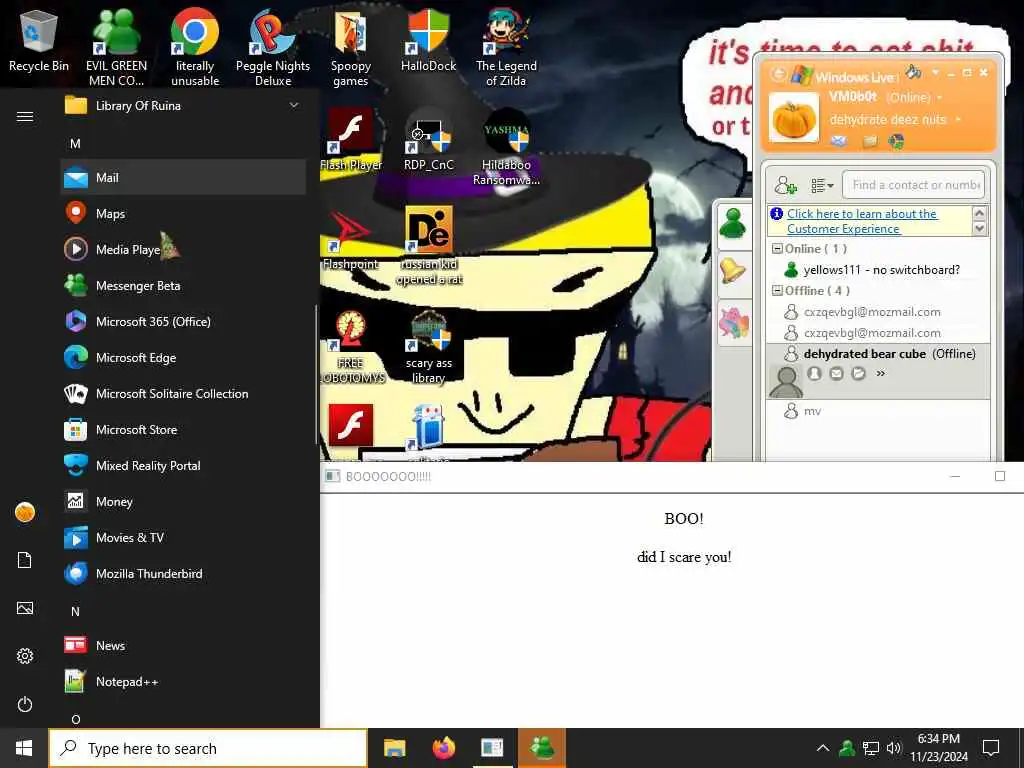Show hidden system tray icons
Image resolution: width=1024 pixels, height=768 pixels.
[823, 748]
